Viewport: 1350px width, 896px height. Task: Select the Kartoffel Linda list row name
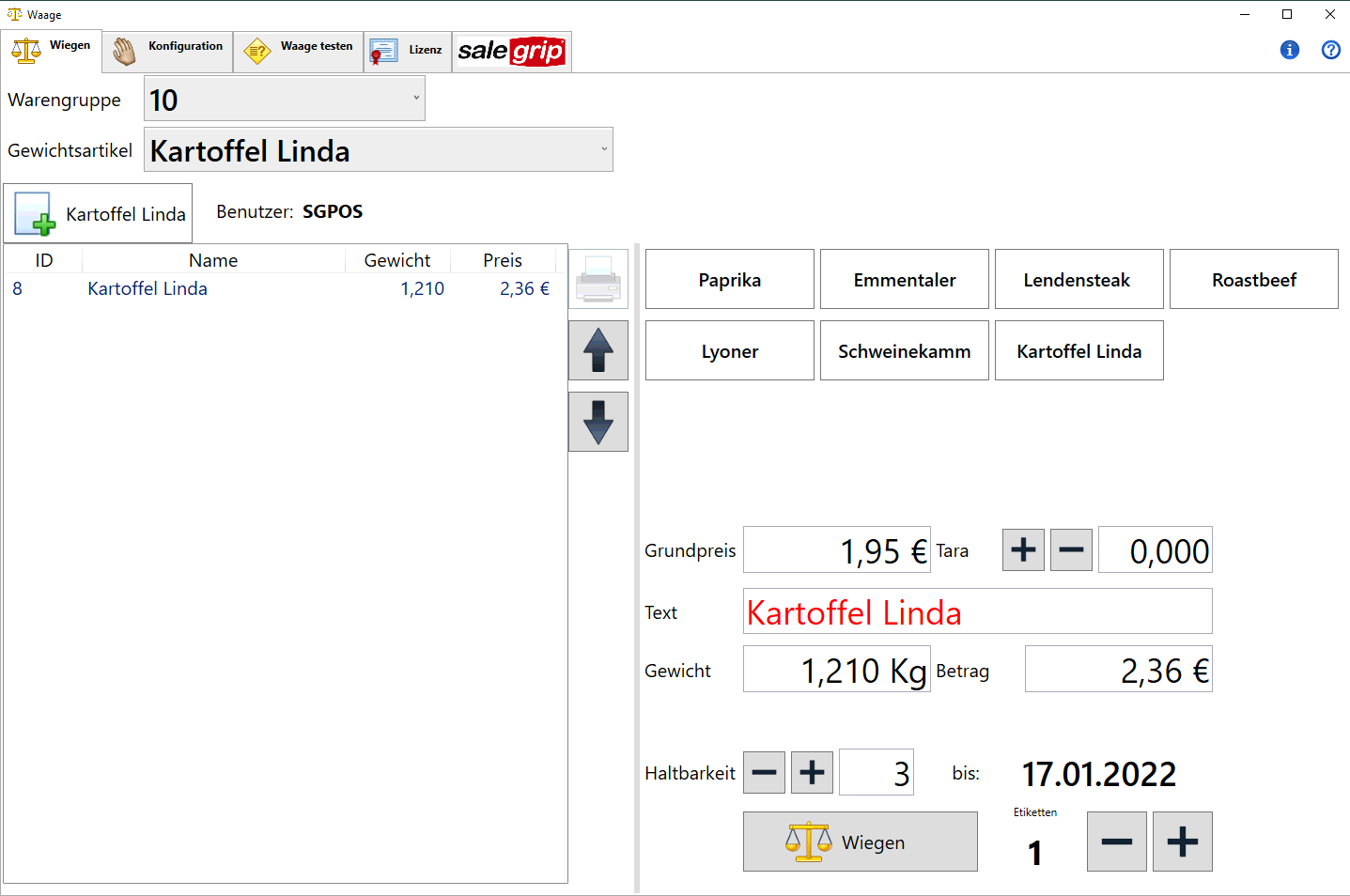(x=147, y=288)
